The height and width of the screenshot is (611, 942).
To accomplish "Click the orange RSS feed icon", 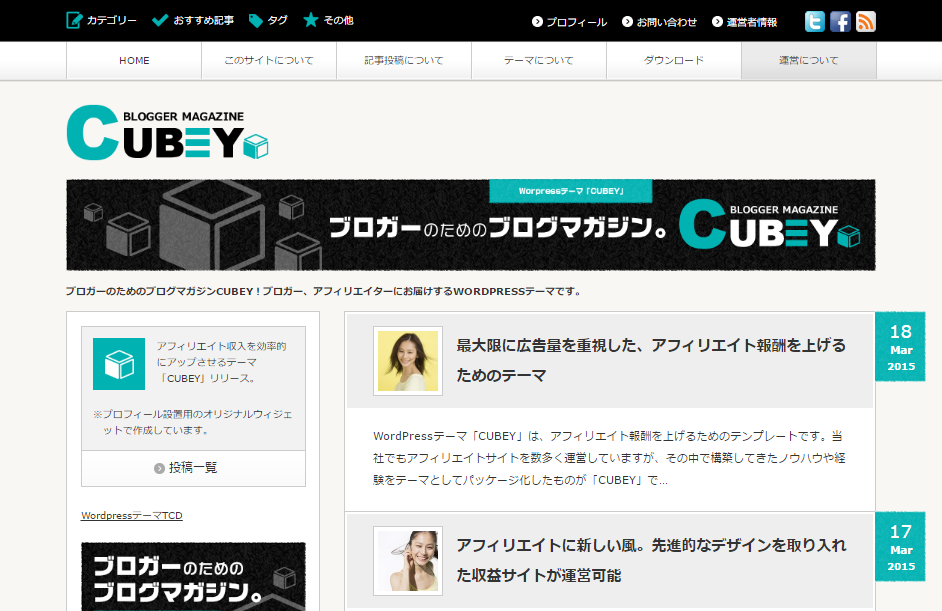I will 866,21.
